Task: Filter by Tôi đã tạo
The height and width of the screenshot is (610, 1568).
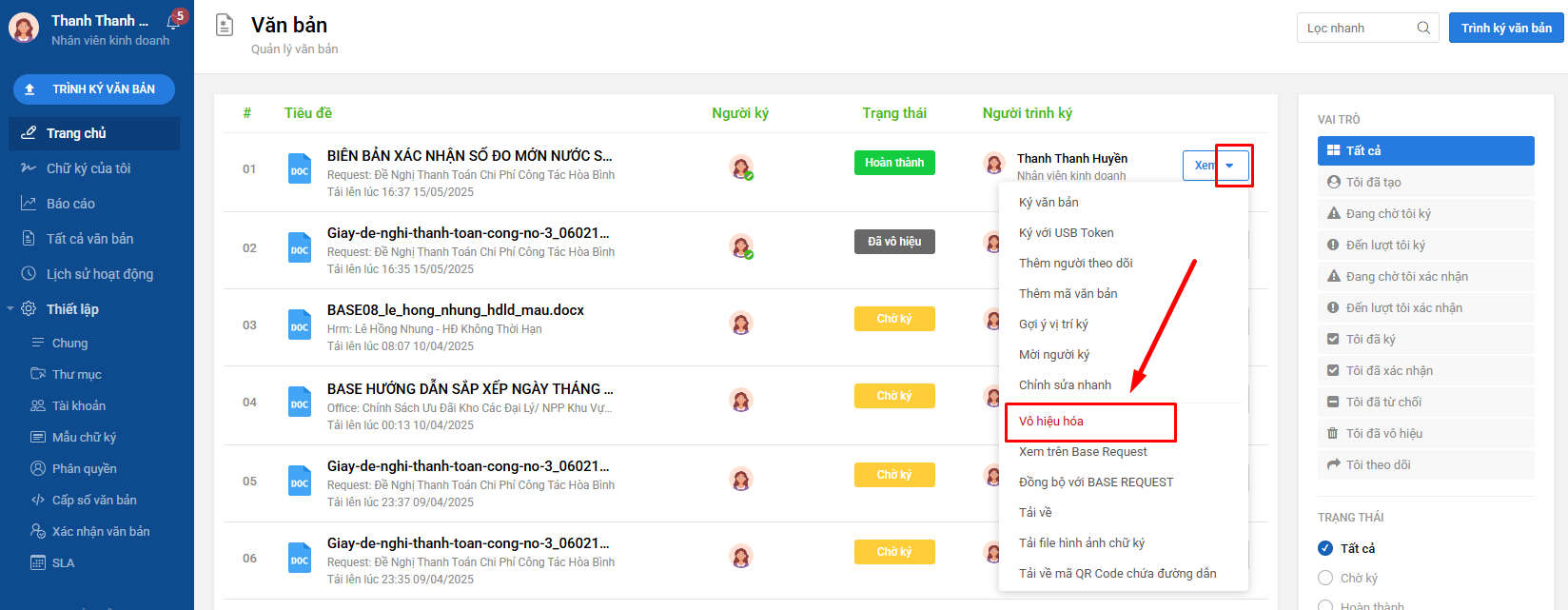Action: (1425, 182)
